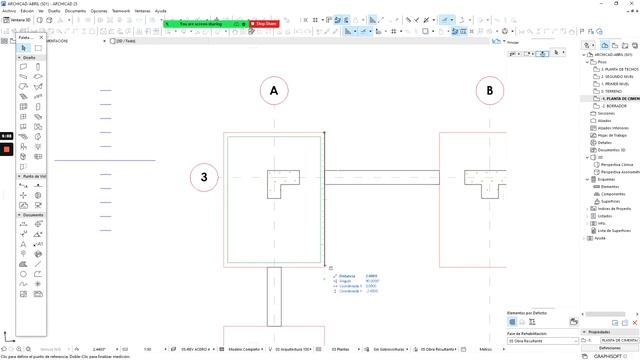Click the Stop Share button

pyautogui.click(x=264, y=24)
